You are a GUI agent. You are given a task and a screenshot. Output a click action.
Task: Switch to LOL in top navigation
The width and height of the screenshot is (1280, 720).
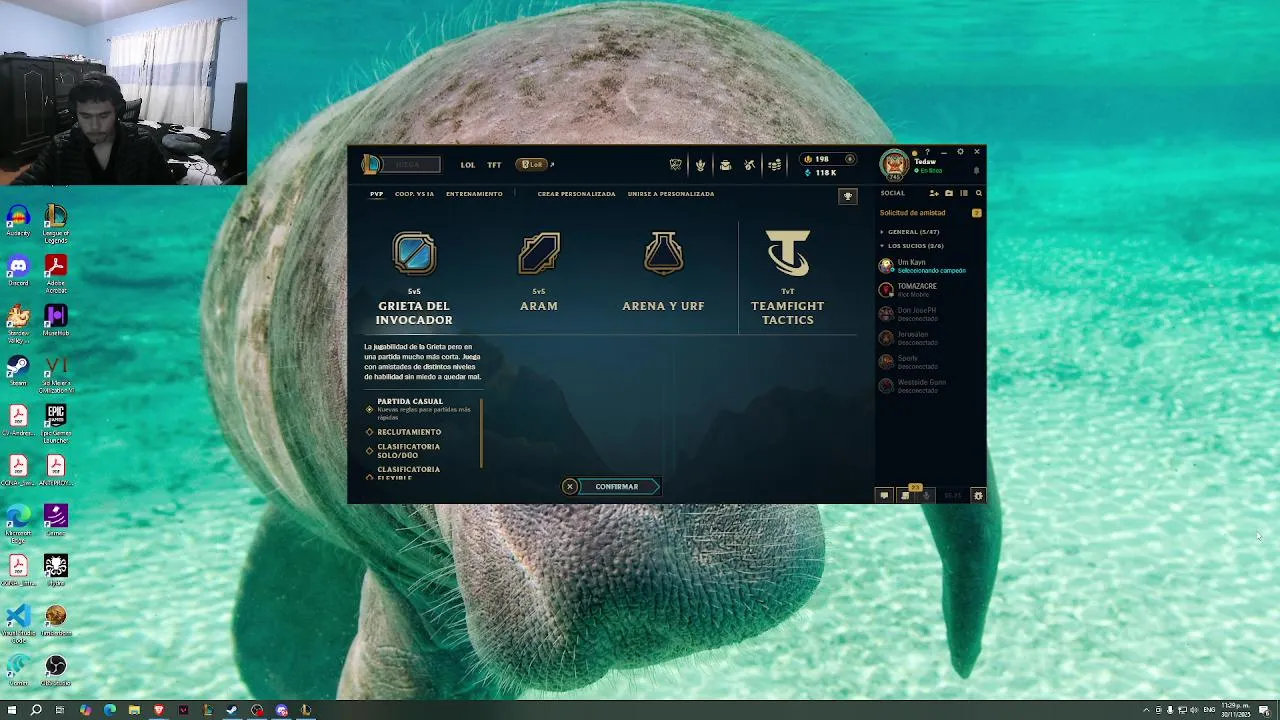click(x=468, y=165)
